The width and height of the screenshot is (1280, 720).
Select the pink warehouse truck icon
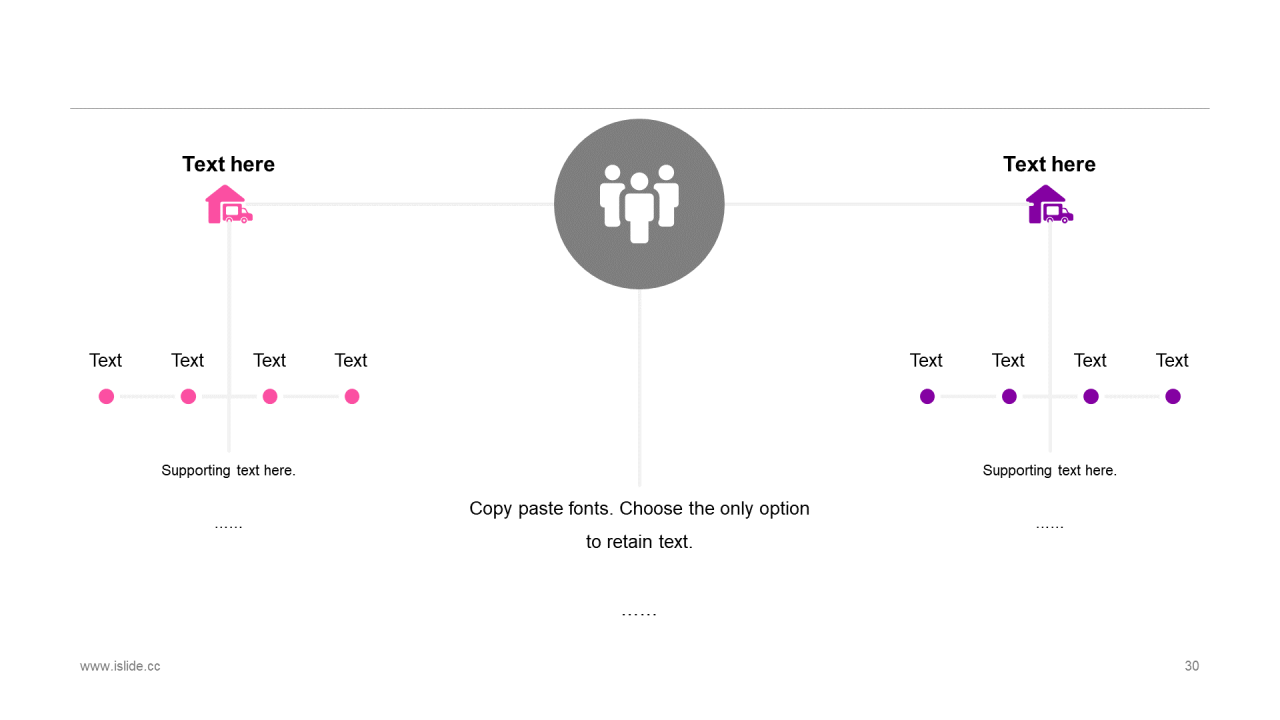(229, 204)
